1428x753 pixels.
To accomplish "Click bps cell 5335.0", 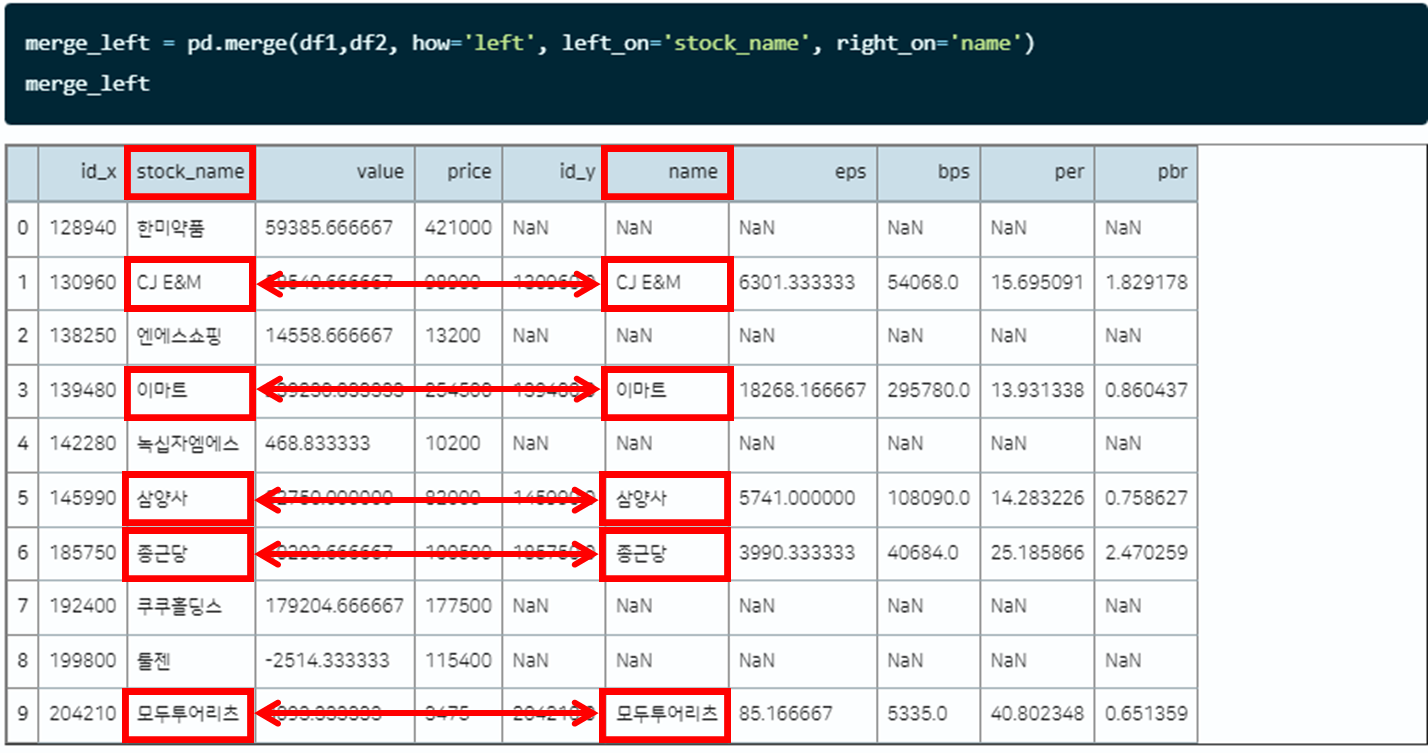I will click(929, 714).
